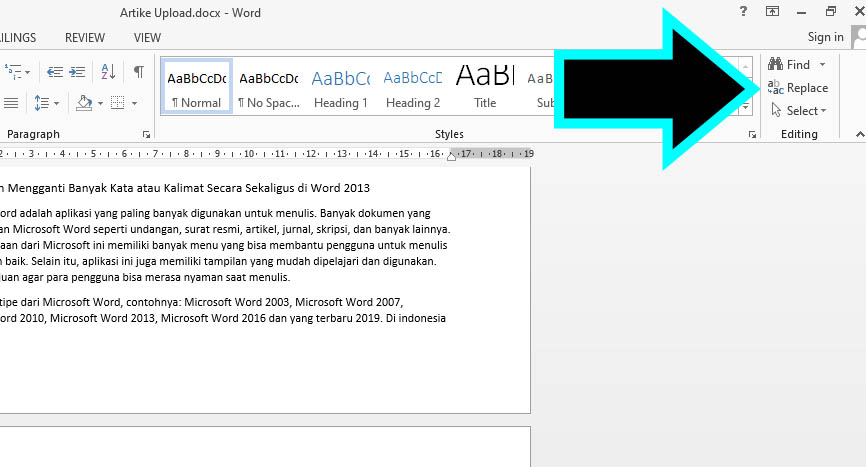
Task: Click the Shading paint bucket icon
Action: (84, 103)
